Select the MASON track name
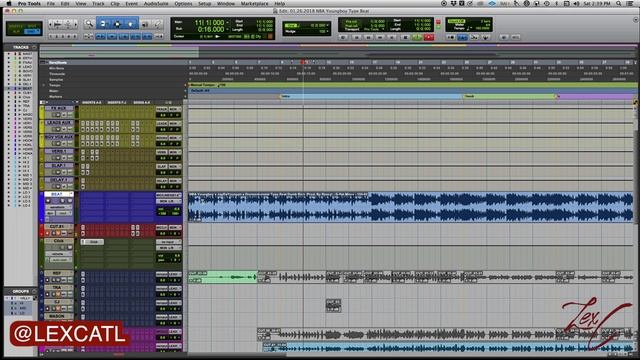The width and height of the screenshot is (640, 360). 57,316
